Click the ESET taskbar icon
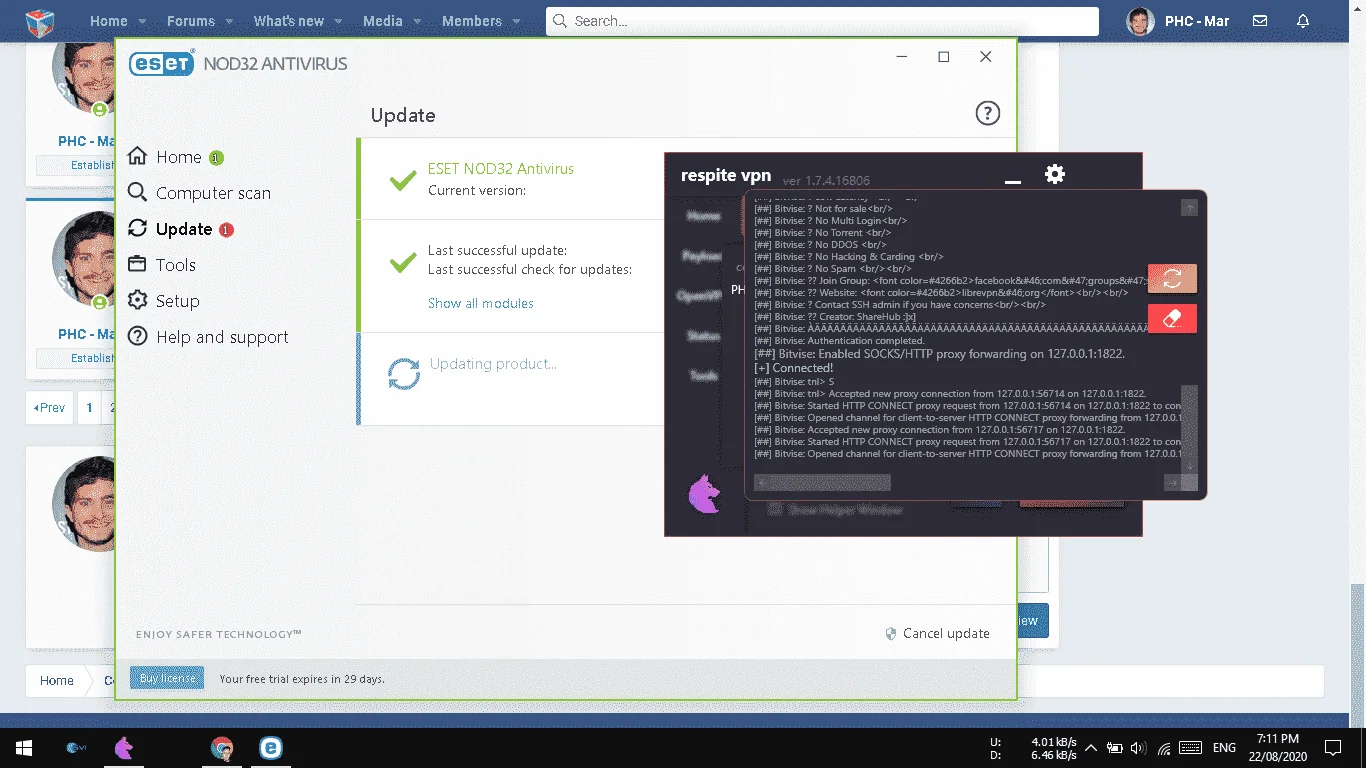 click(x=270, y=748)
